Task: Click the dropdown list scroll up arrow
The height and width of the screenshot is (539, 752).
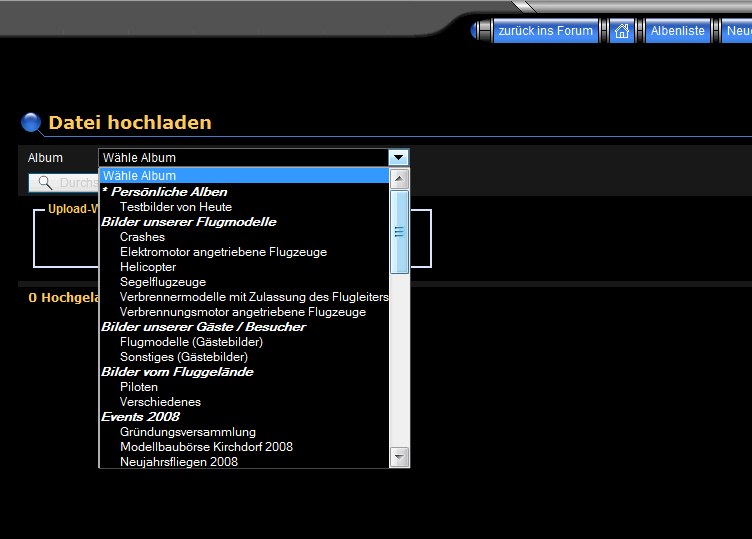Action: (x=399, y=179)
